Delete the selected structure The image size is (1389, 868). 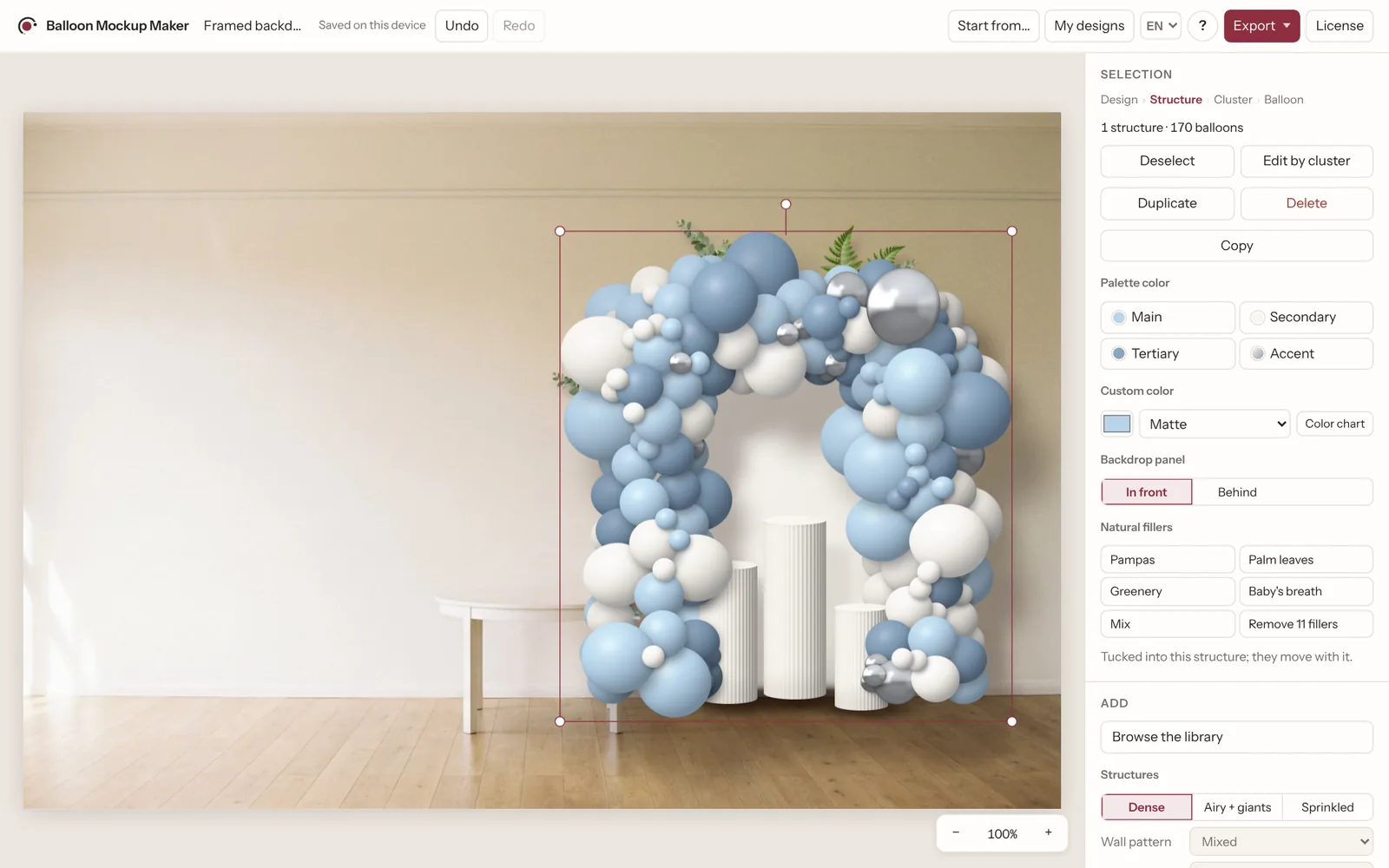pos(1307,203)
